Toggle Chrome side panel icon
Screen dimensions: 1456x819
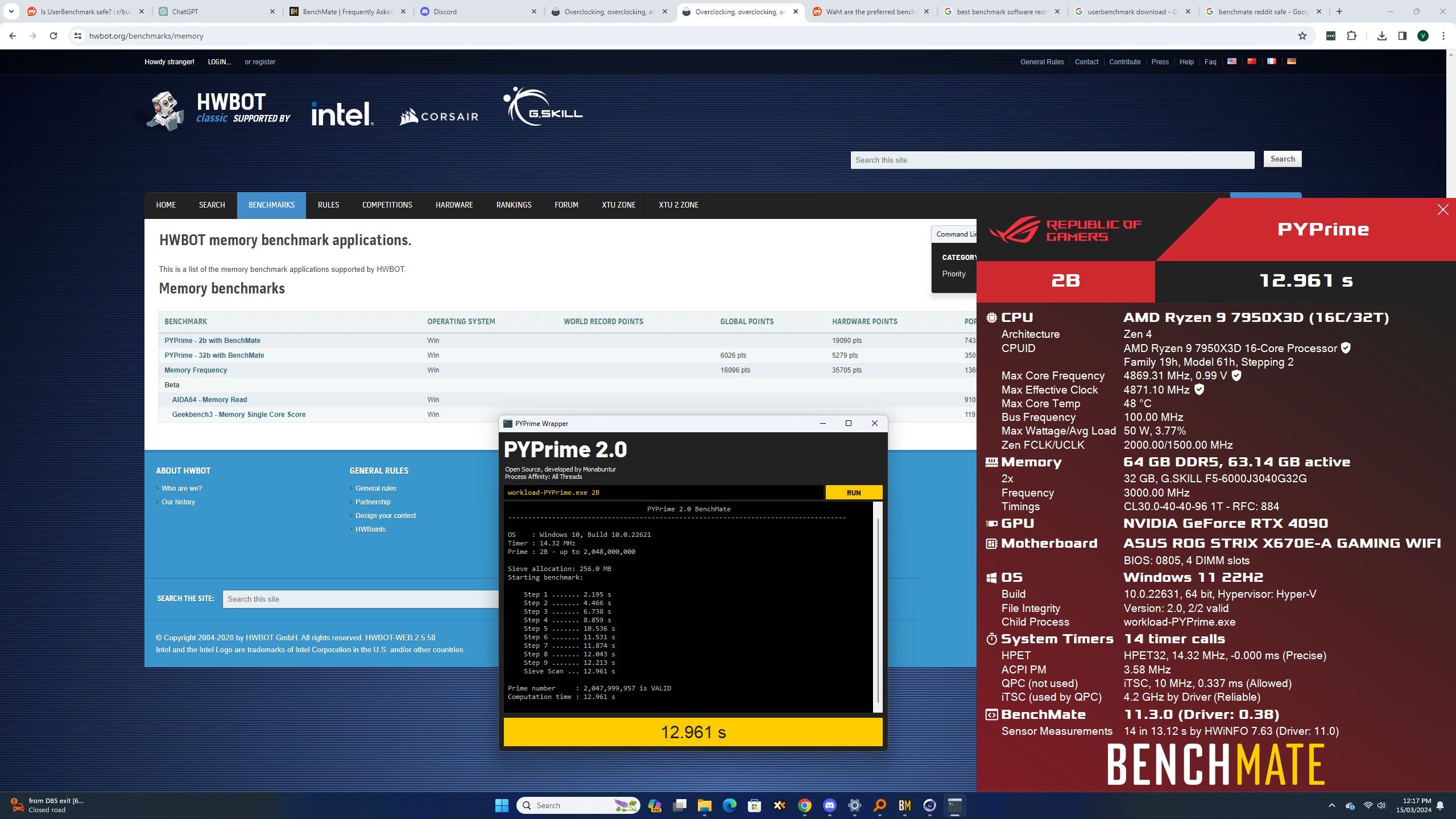click(1403, 36)
